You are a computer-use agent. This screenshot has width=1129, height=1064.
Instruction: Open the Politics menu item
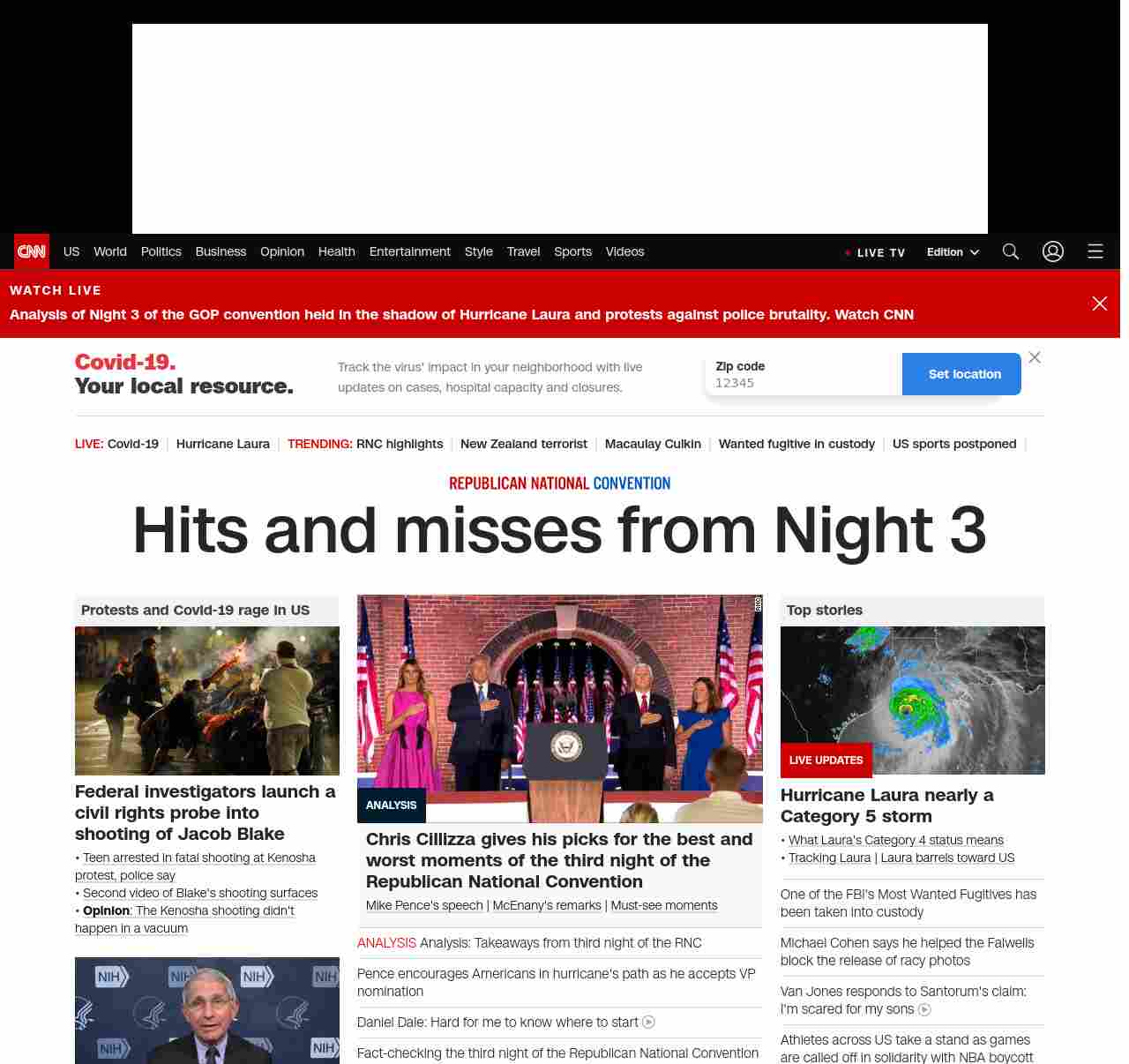(x=161, y=251)
